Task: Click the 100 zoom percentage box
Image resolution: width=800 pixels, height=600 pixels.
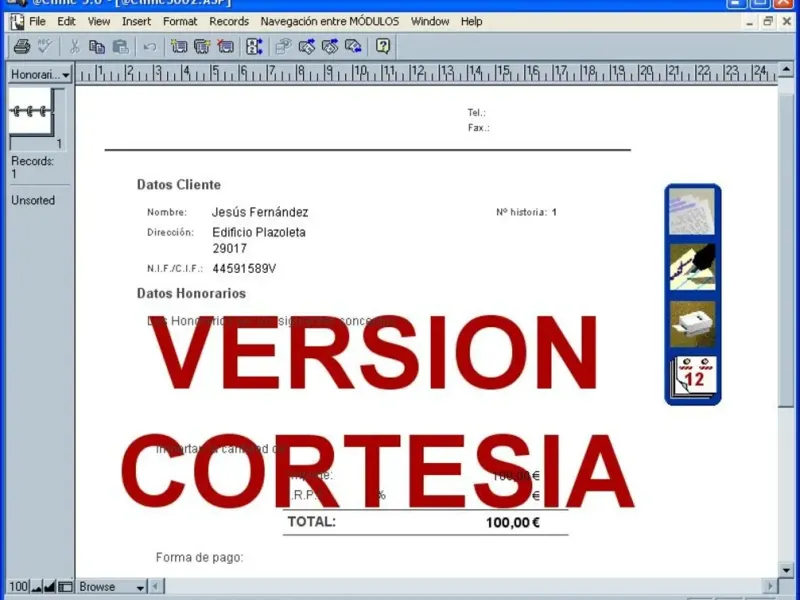Action: [x=19, y=587]
